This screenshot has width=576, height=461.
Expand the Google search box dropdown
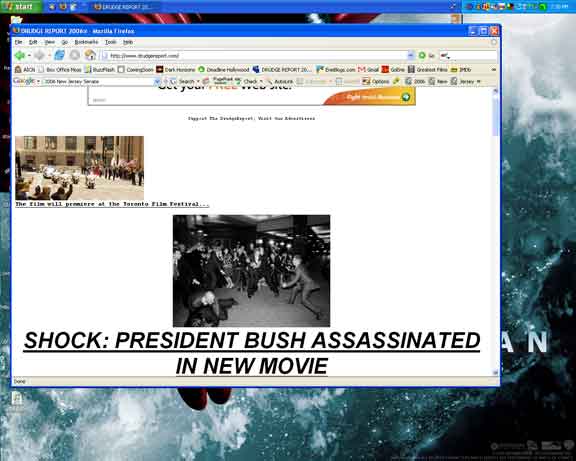[x=157, y=82]
